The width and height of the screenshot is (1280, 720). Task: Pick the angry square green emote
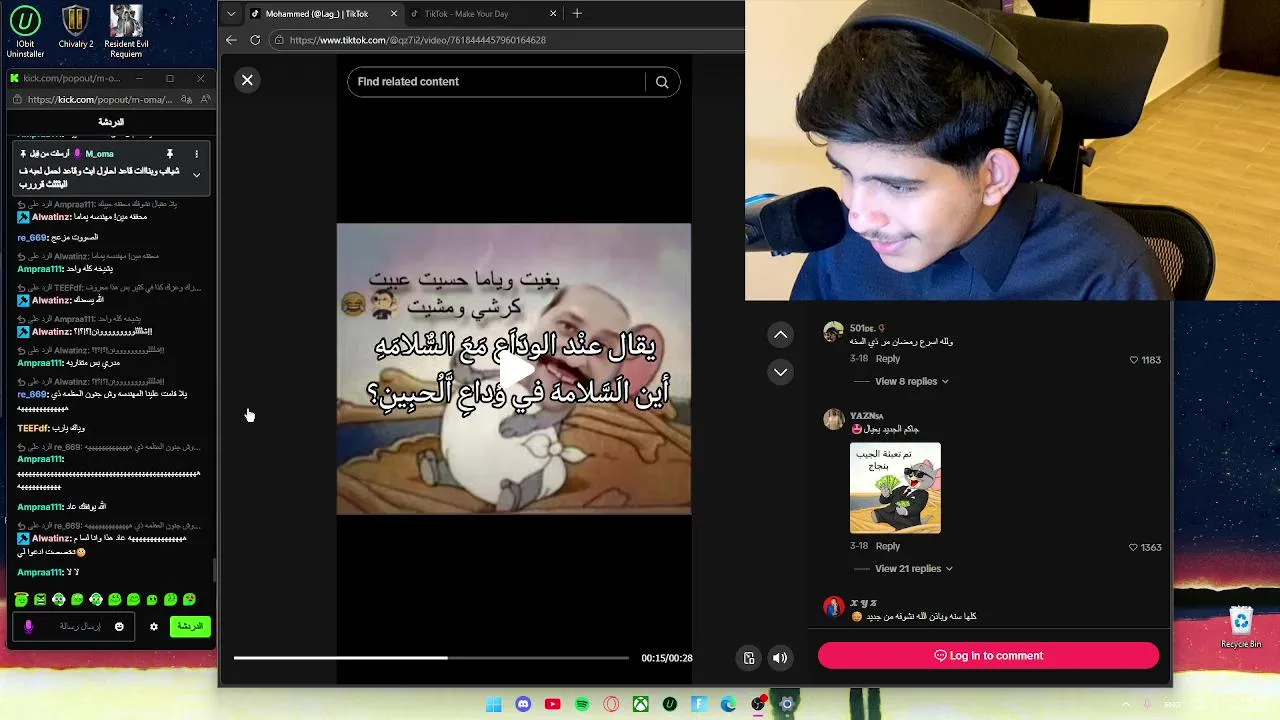[40, 599]
